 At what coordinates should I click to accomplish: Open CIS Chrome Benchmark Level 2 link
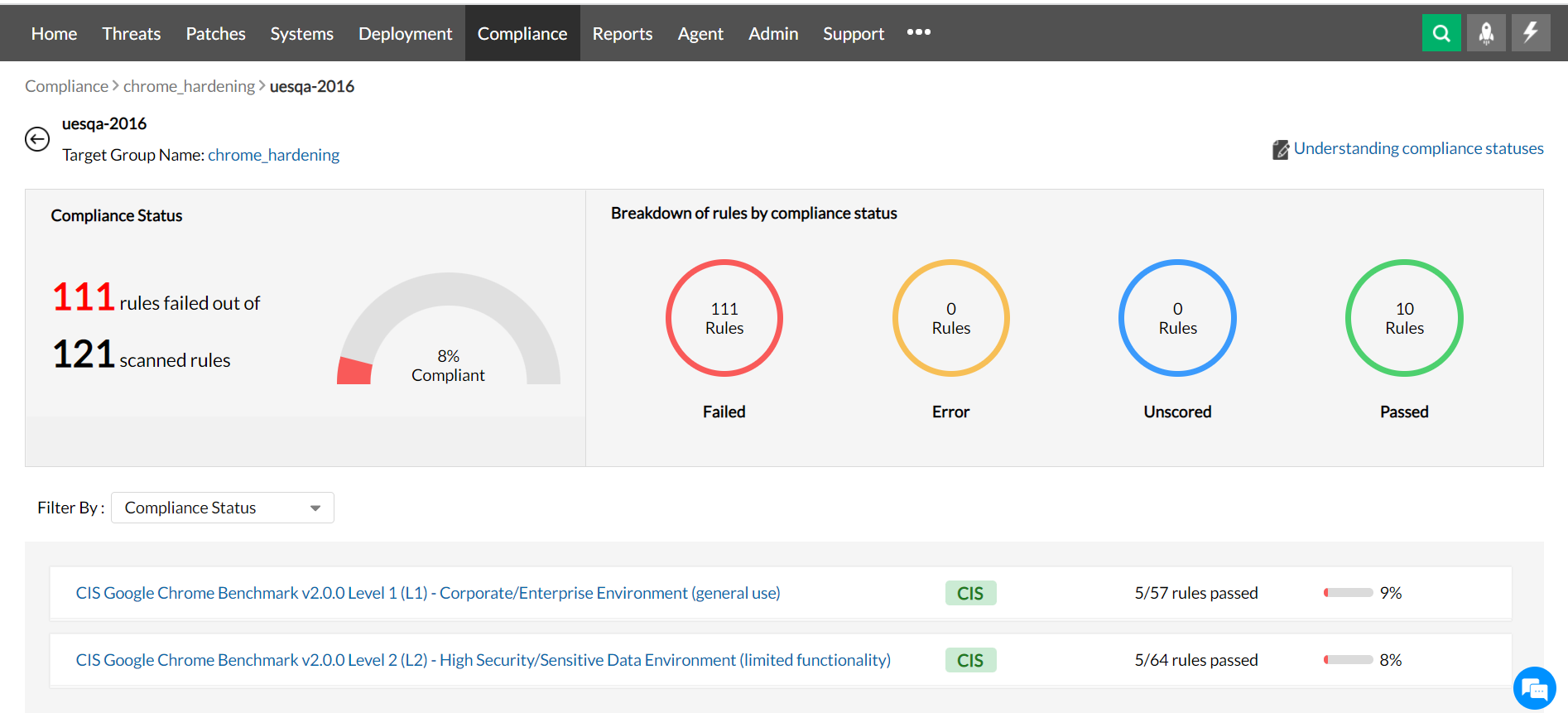(x=483, y=660)
